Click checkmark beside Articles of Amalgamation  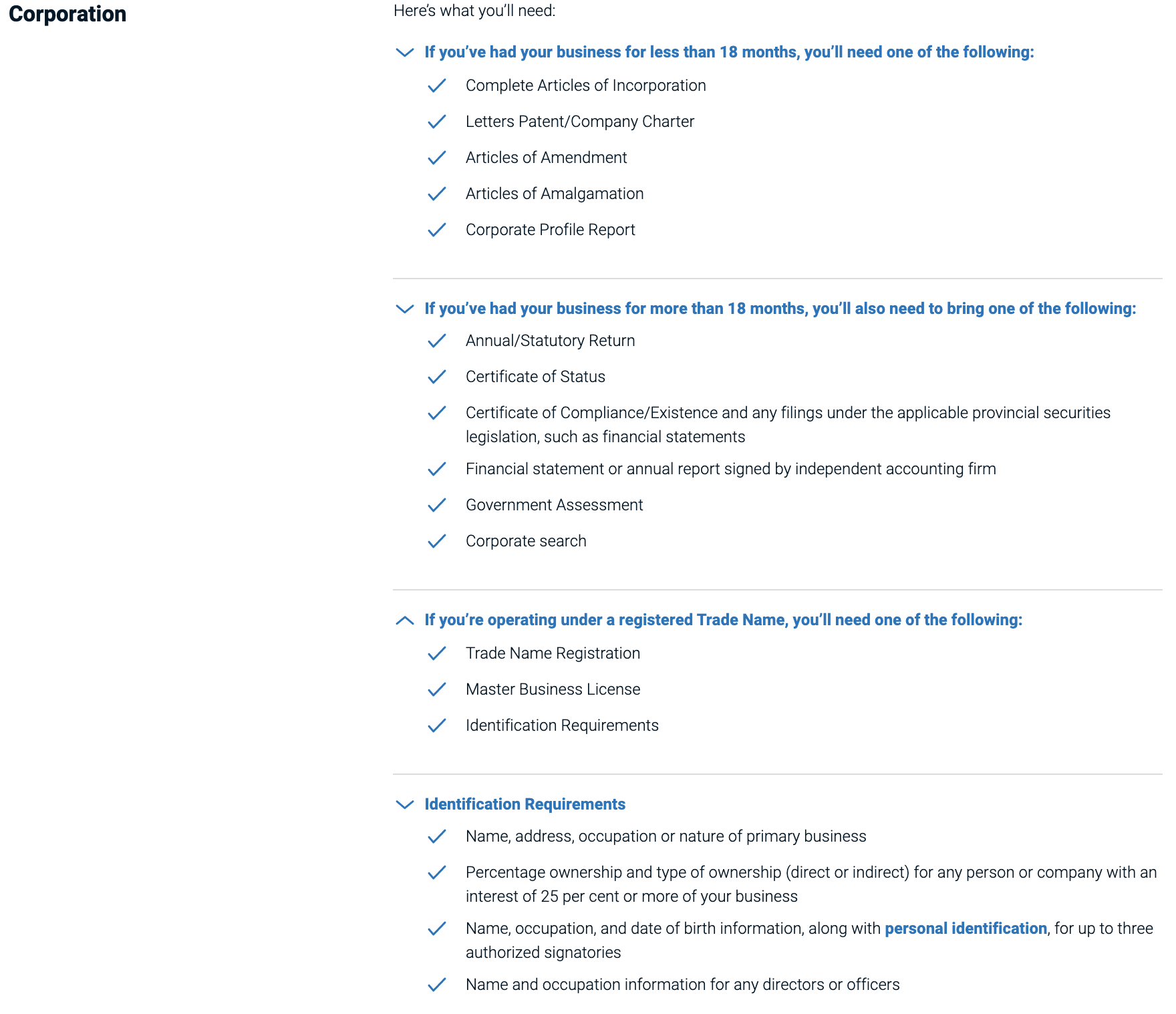pos(437,194)
